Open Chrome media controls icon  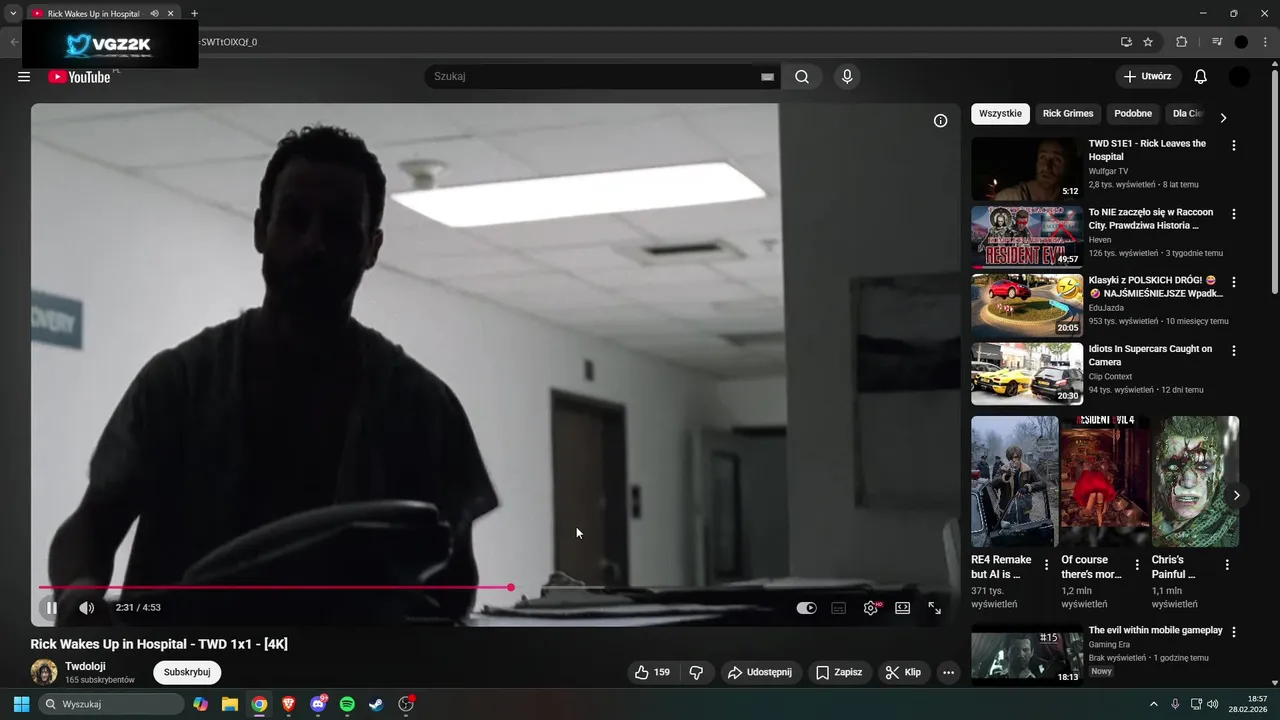click(x=1217, y=42)
